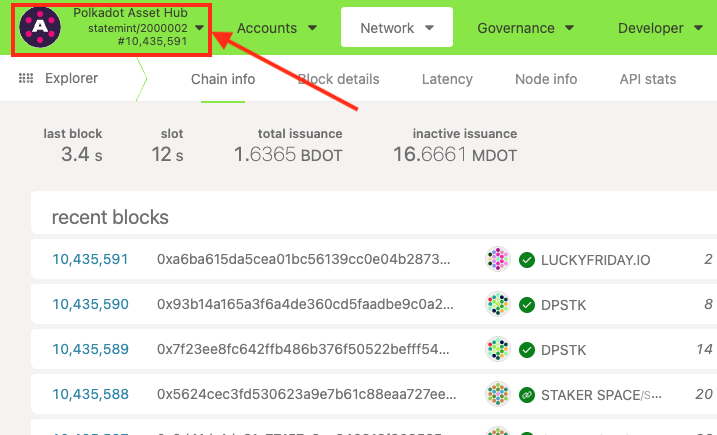Open block 10,435,588 link
717x435 pixels.
click(x=90, y=394)
